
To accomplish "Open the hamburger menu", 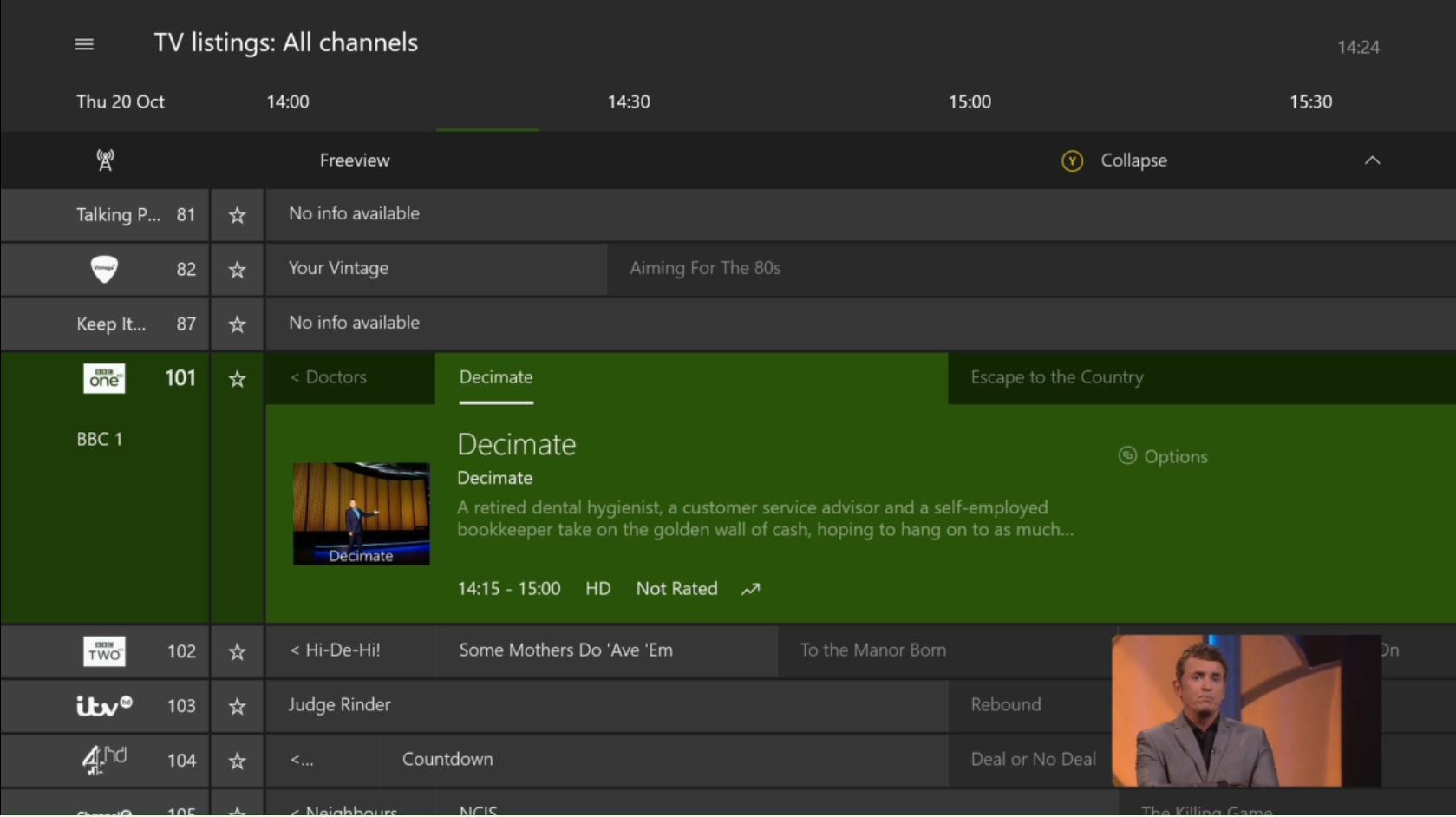I will [x=84, y=44].
